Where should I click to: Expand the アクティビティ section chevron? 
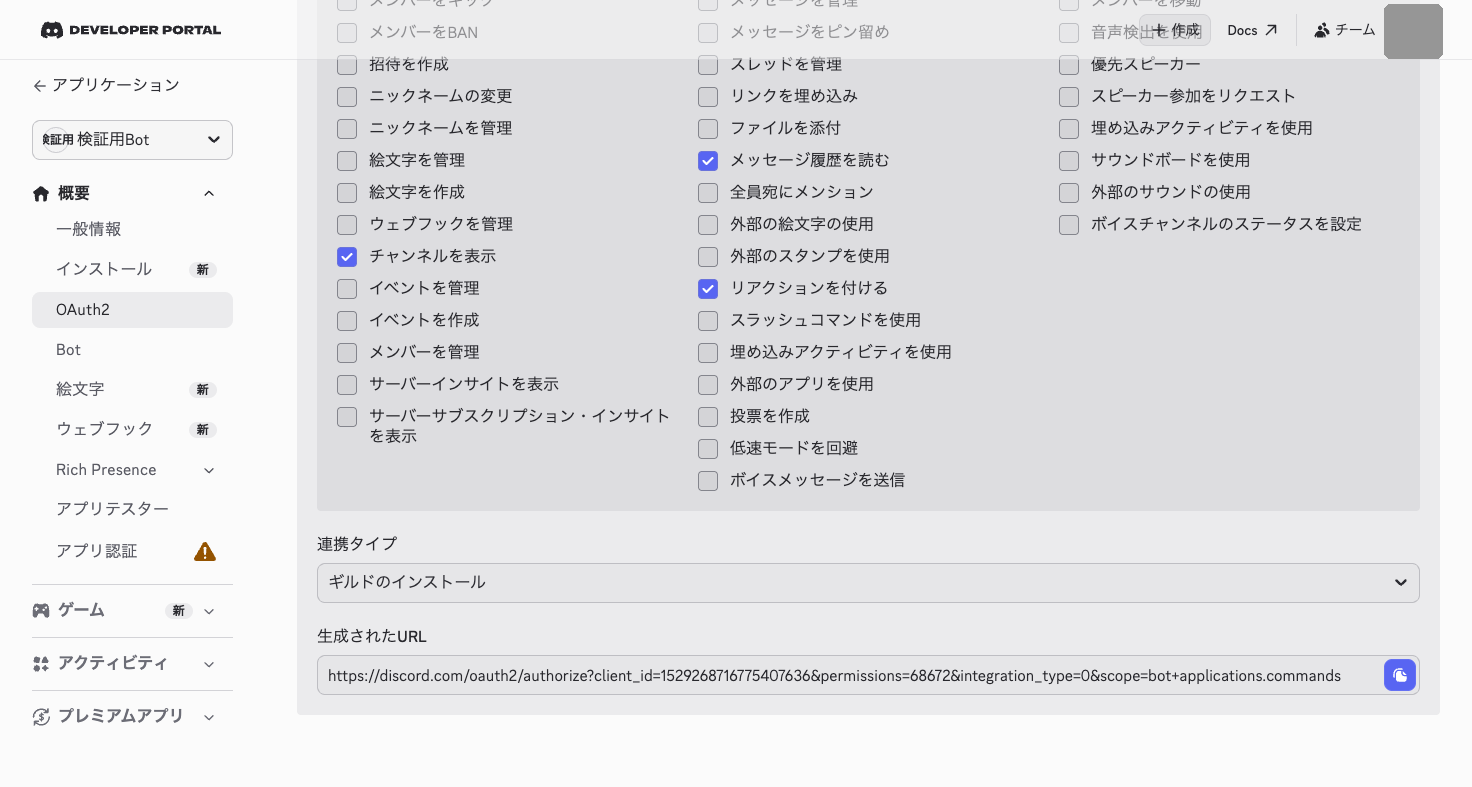point(209,664)
